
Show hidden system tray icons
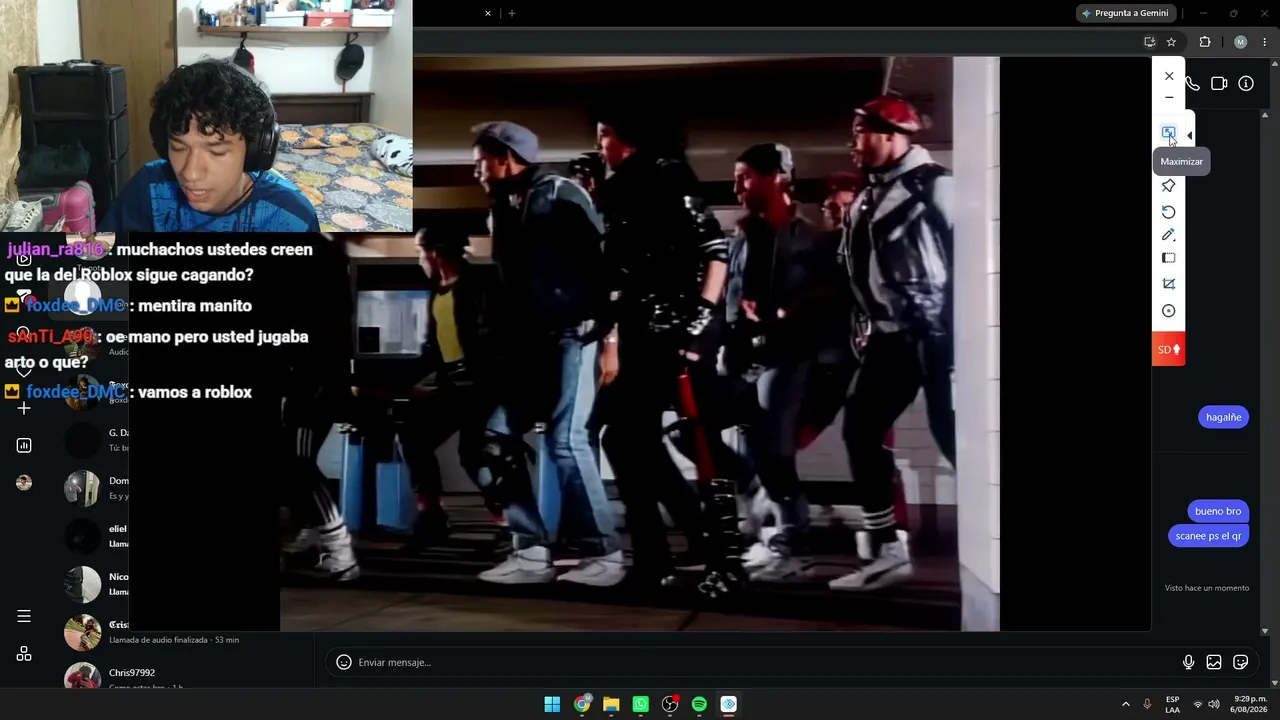[1125, 704]
